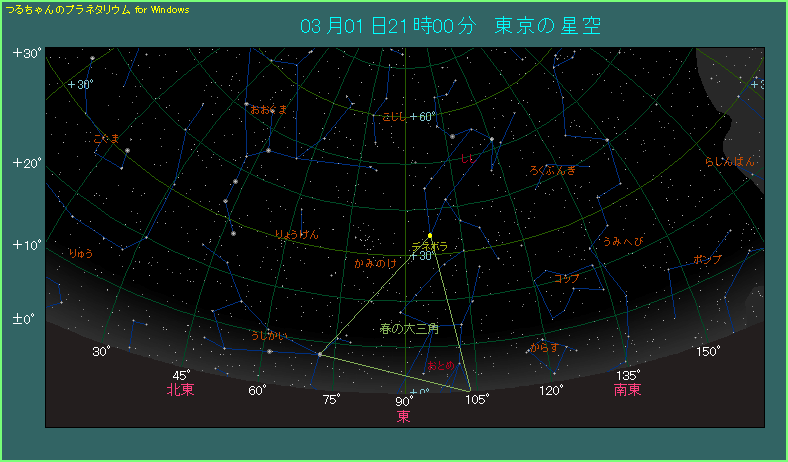Click the かみのけ constellation label

376,262
